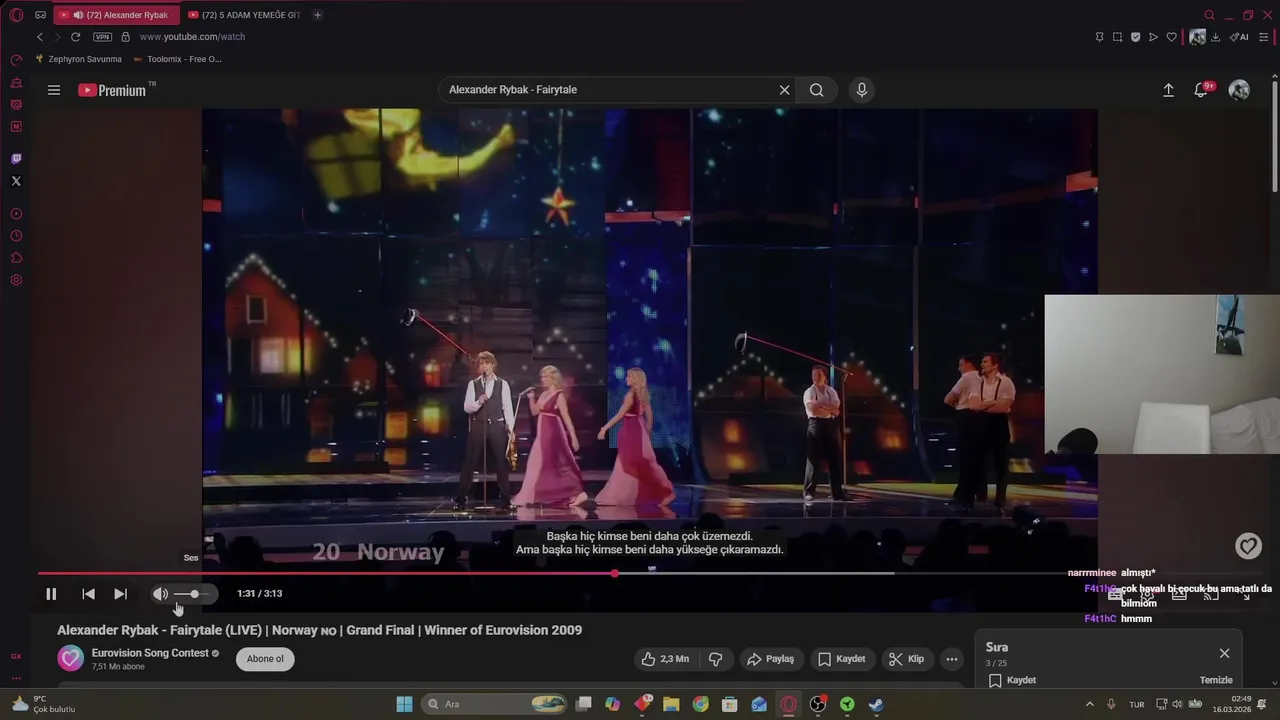Adjust the video volume slider
1280x720 pixels.
pos(194,594)
